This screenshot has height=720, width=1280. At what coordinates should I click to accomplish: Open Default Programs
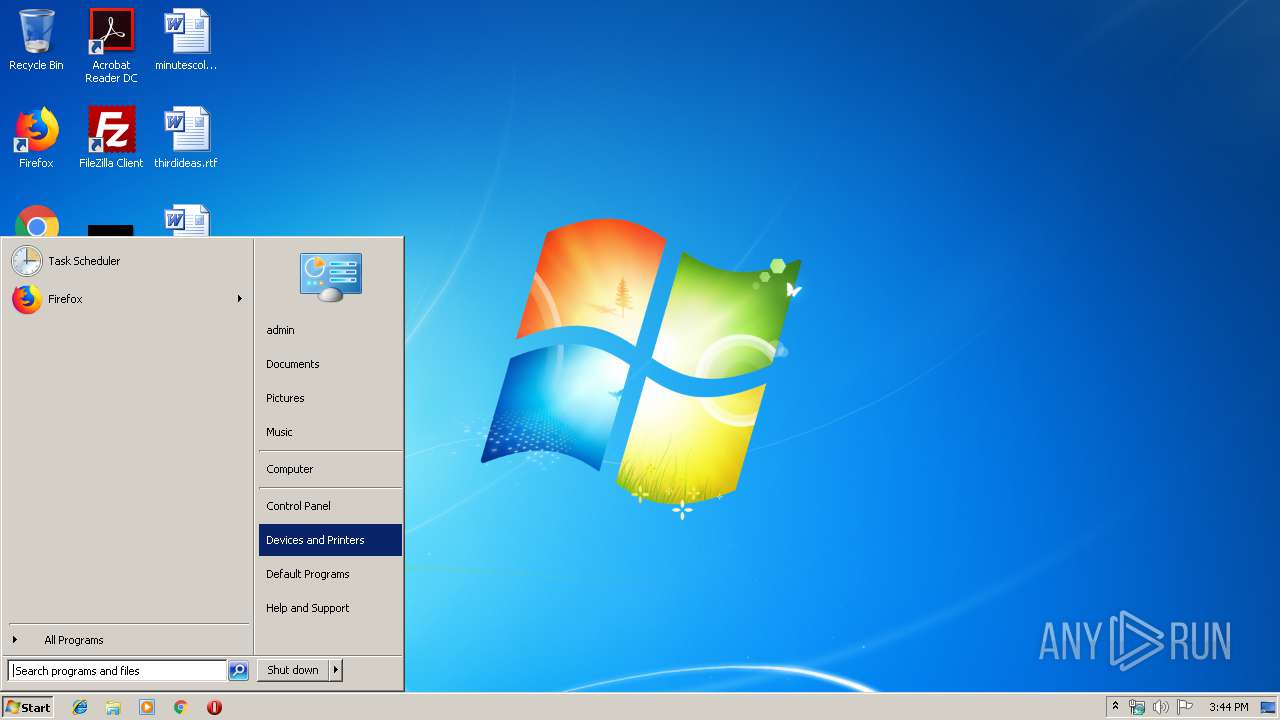330,574
